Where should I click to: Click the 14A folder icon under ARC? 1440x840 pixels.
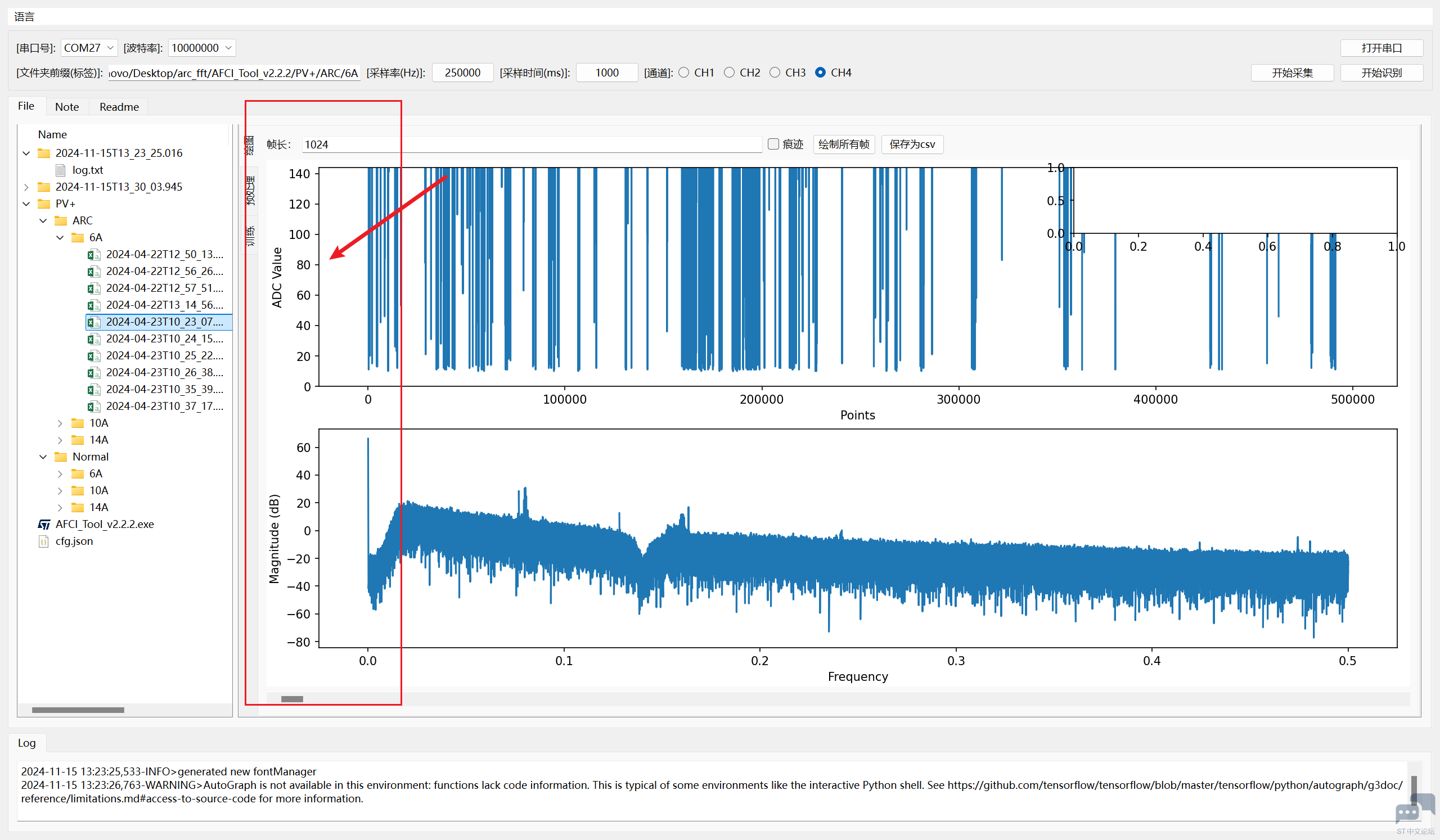coord(77,440)
